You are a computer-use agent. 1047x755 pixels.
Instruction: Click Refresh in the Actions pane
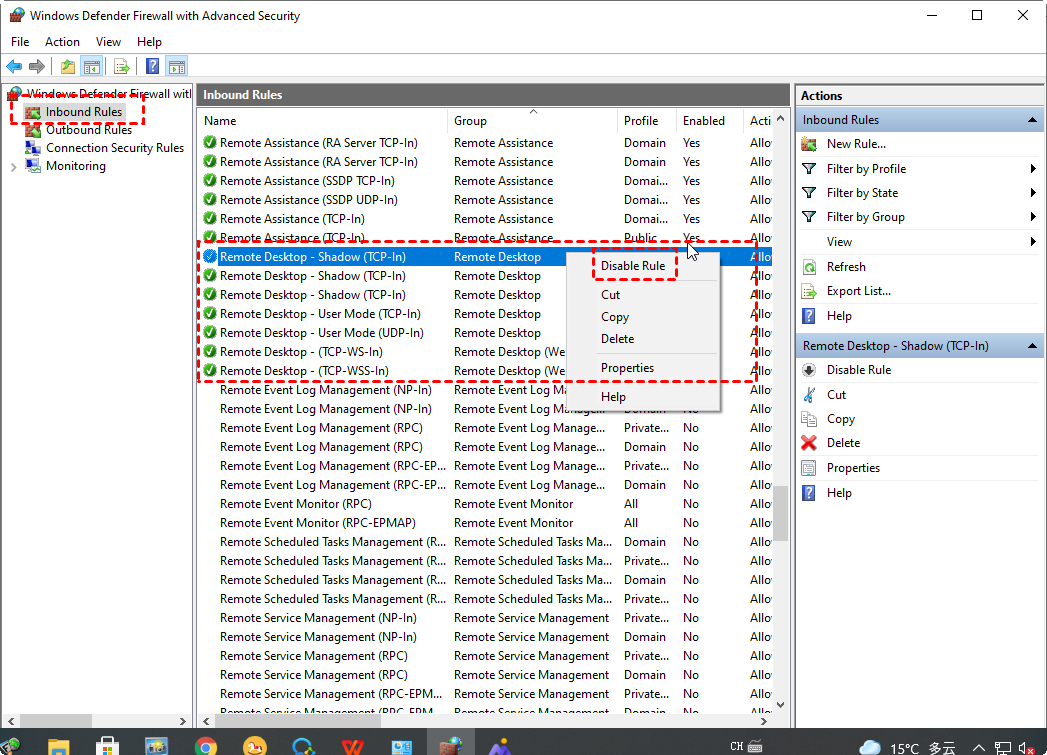pyautogui.click(x=846, y=267)
